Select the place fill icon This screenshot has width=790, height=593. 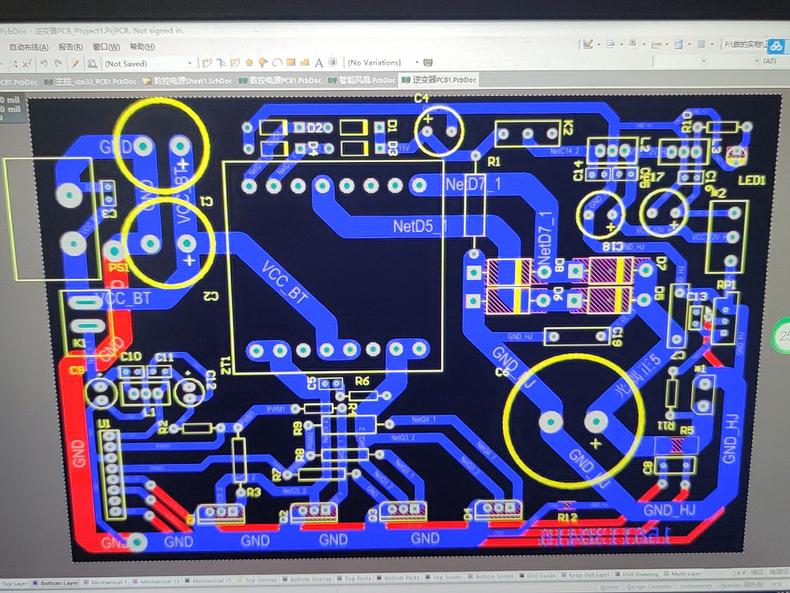point(290,62)
